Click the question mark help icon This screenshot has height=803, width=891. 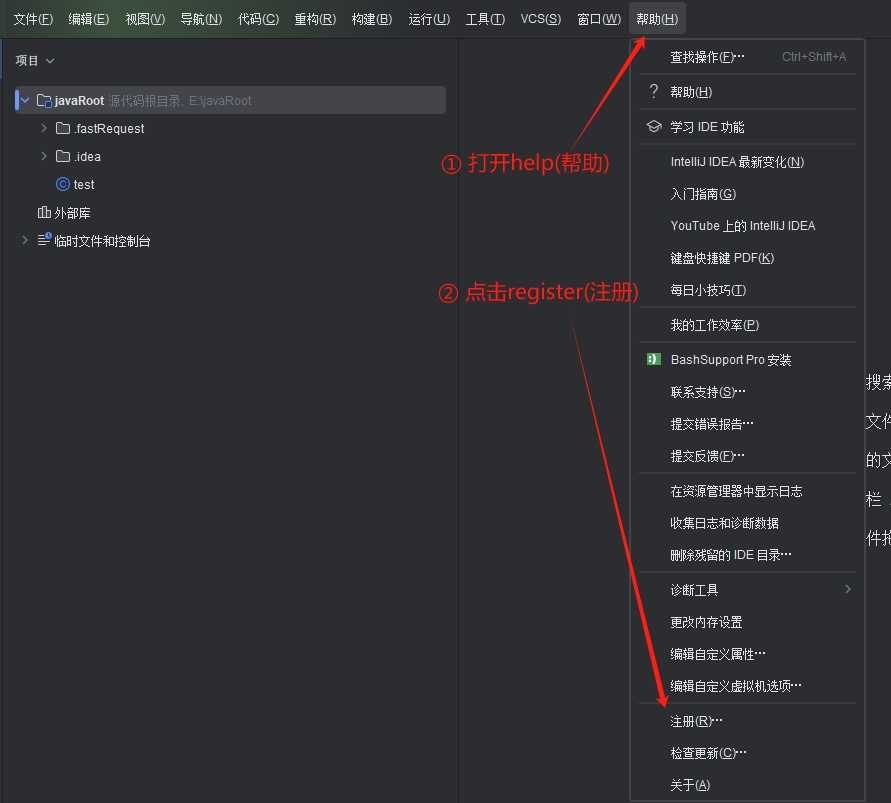653,91
